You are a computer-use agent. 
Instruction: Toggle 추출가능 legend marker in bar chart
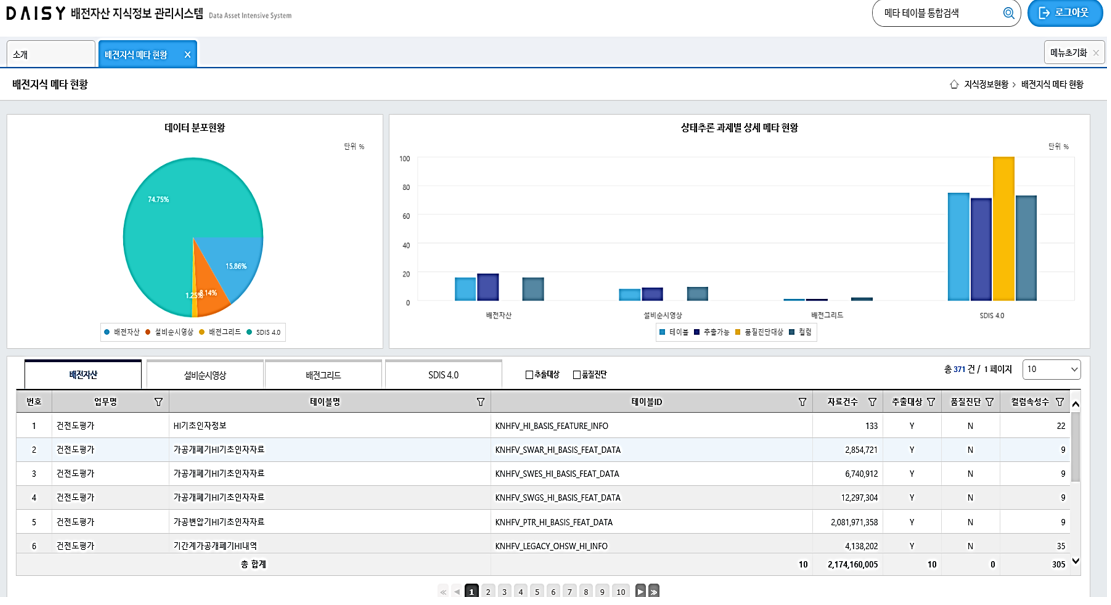[x=697, y=332]
